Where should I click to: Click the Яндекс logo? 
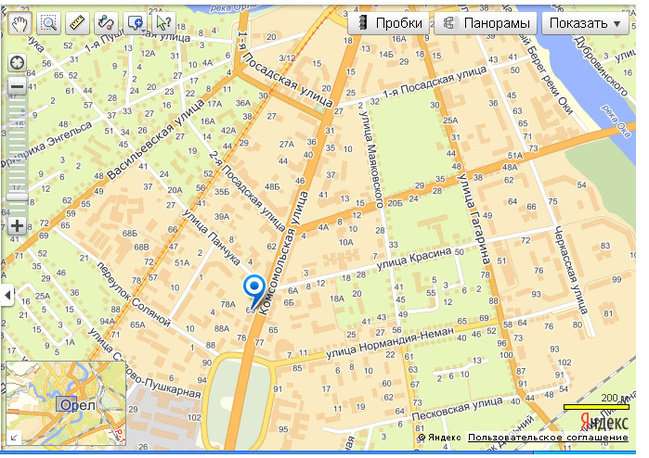coord(604,422)
